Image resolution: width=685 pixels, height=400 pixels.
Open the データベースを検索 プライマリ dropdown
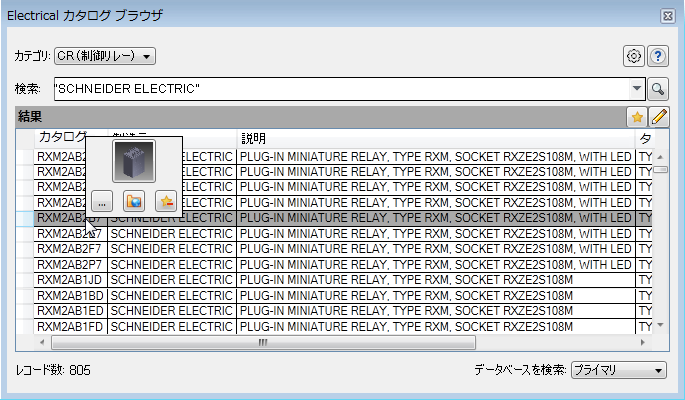coord(619,370)
